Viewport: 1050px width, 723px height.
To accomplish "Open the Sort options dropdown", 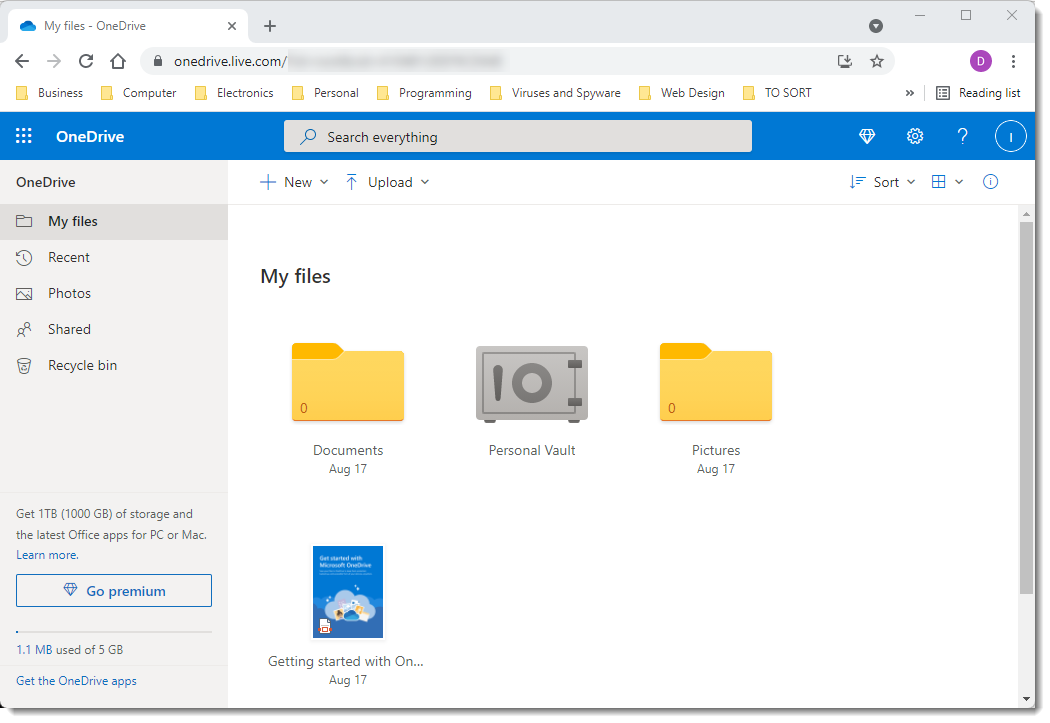I will [x=881, y=181].
